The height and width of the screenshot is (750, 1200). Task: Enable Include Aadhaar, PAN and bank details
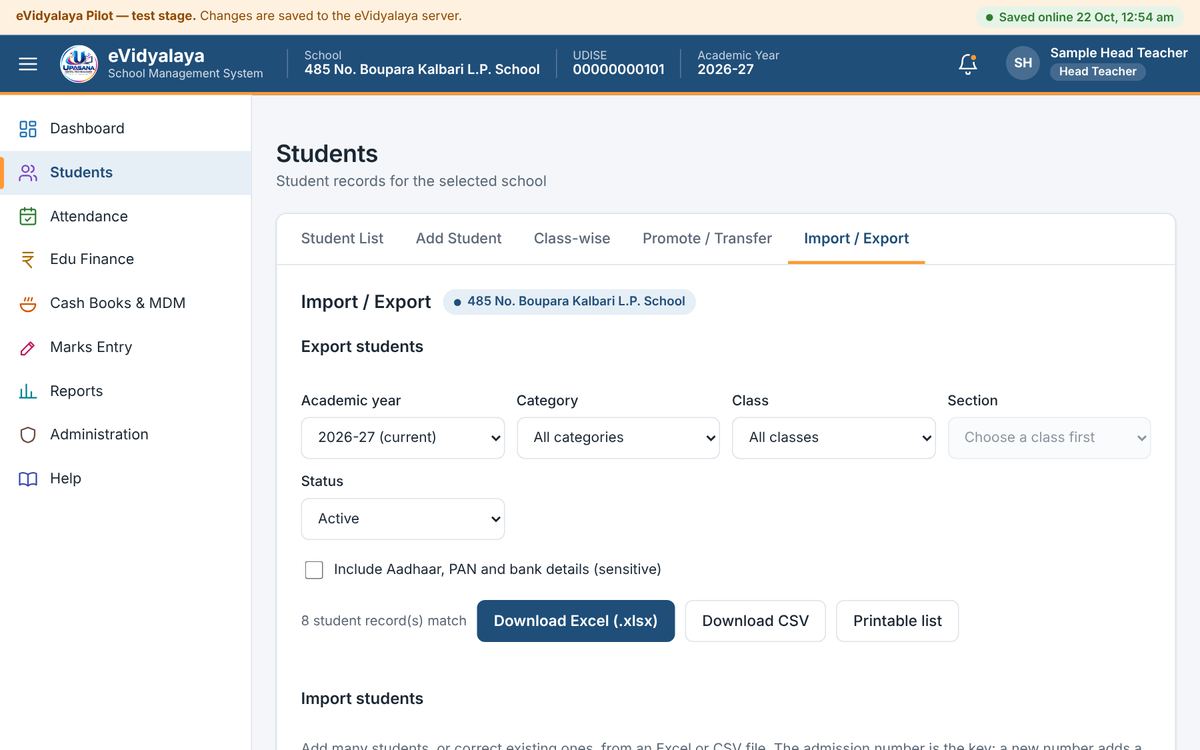click(314, 570)
